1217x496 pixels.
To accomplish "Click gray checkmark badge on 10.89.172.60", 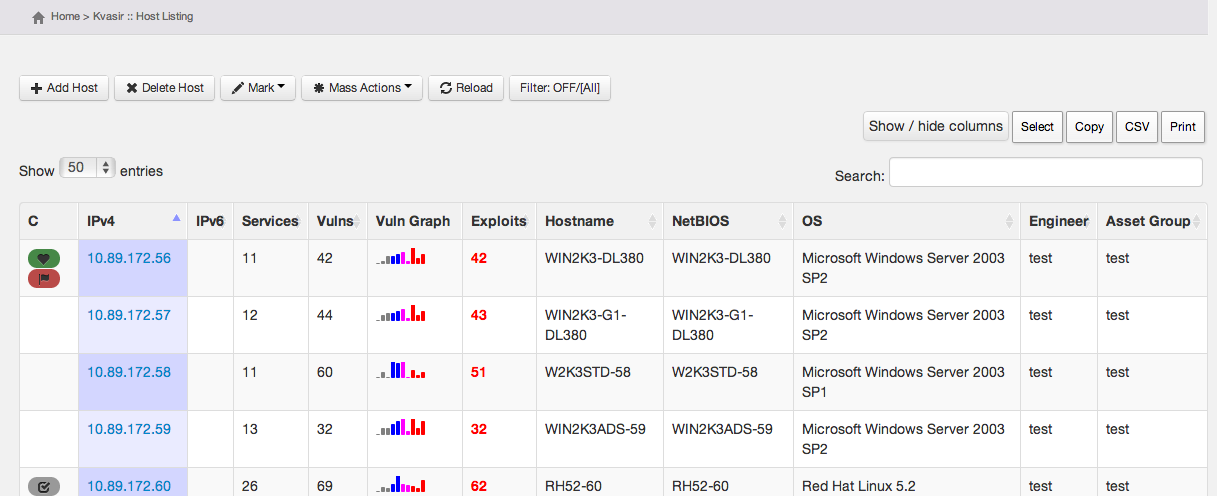I will 44,487.
